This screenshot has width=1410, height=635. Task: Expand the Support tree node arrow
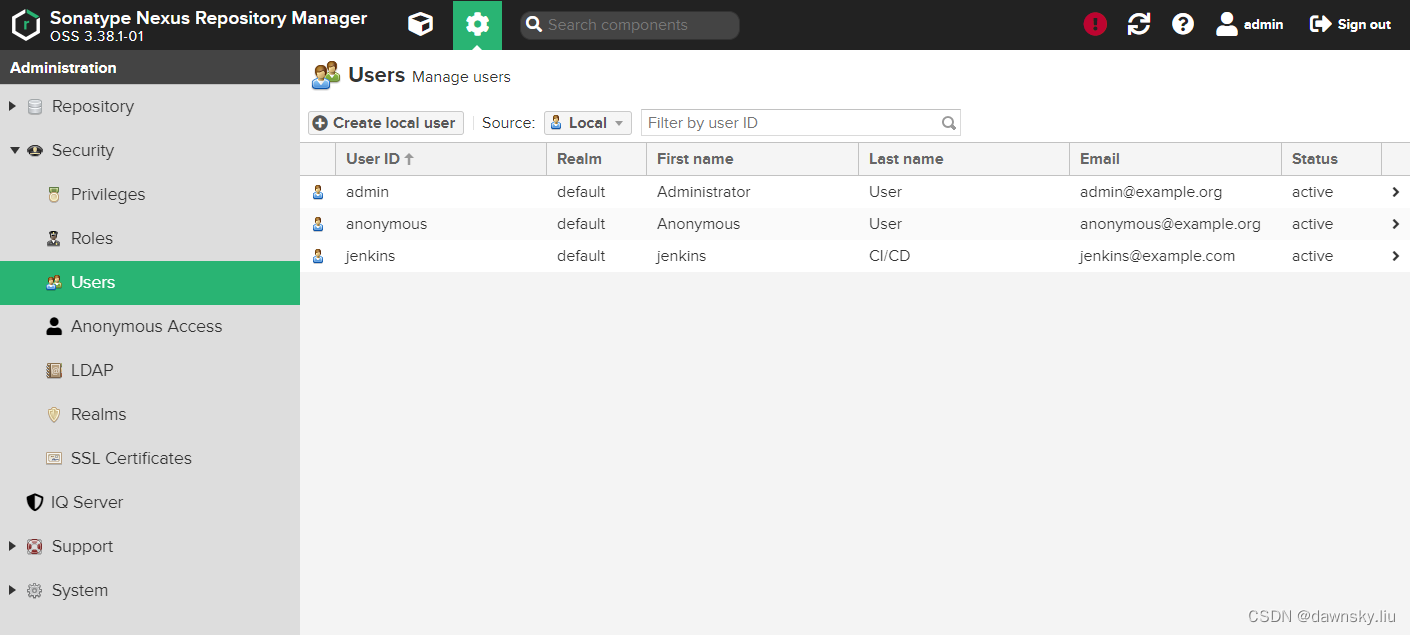point(13,546)
